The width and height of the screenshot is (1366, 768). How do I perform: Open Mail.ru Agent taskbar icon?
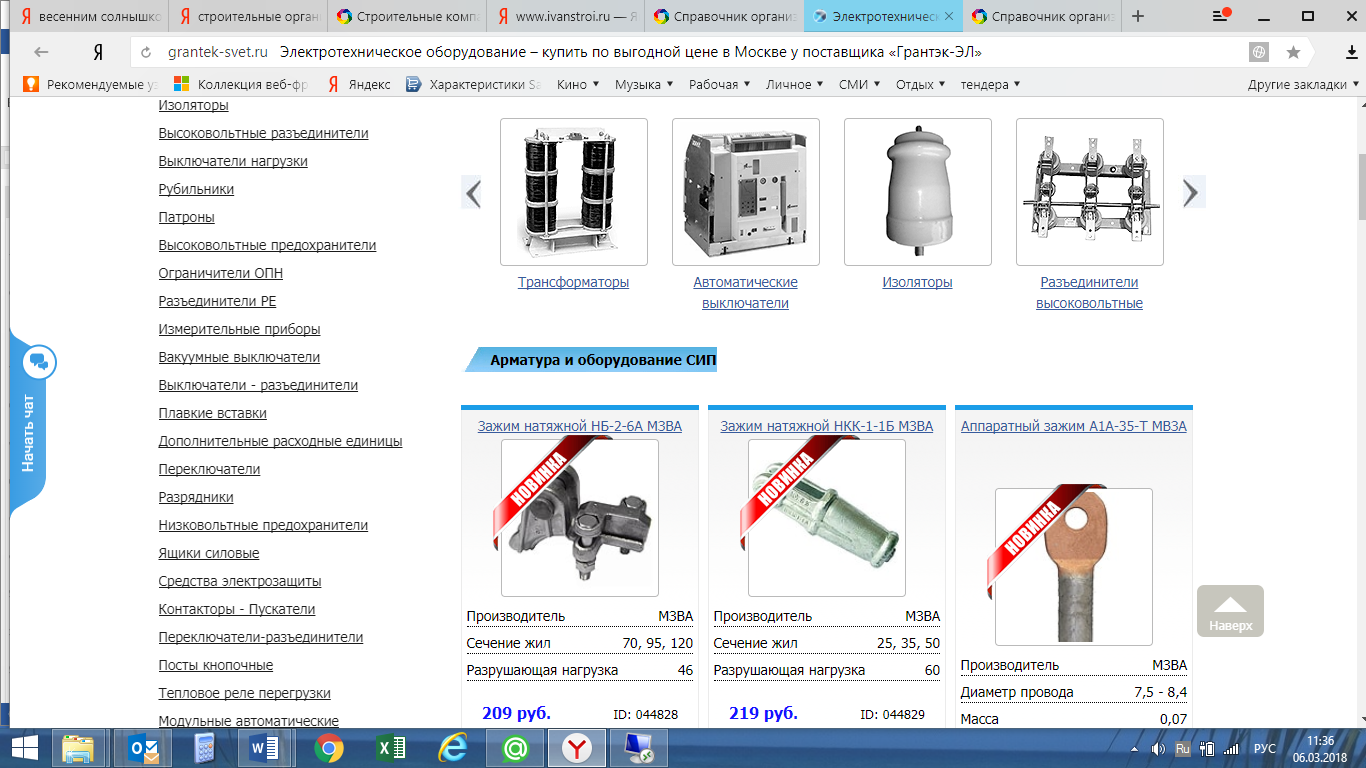[x=515, y=747]
